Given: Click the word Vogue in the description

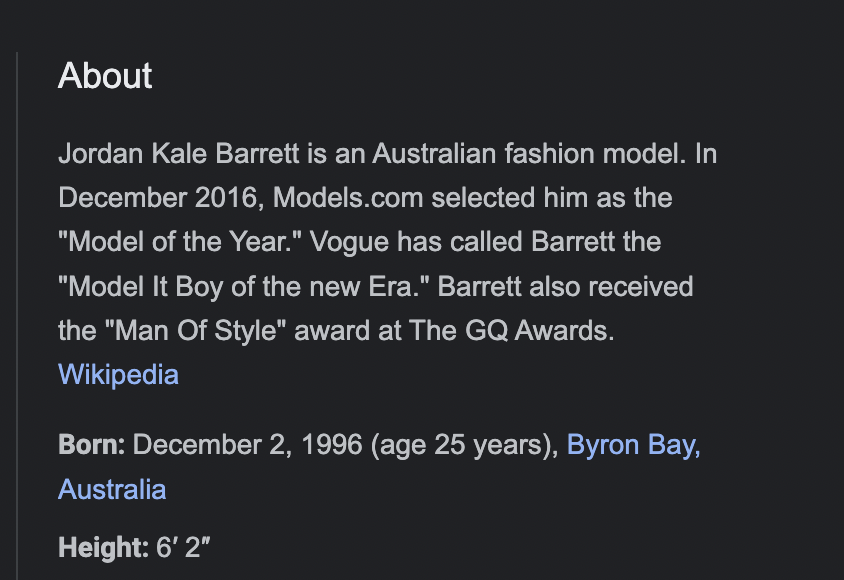Looking at the screenshot, I should tap(349, 243).
